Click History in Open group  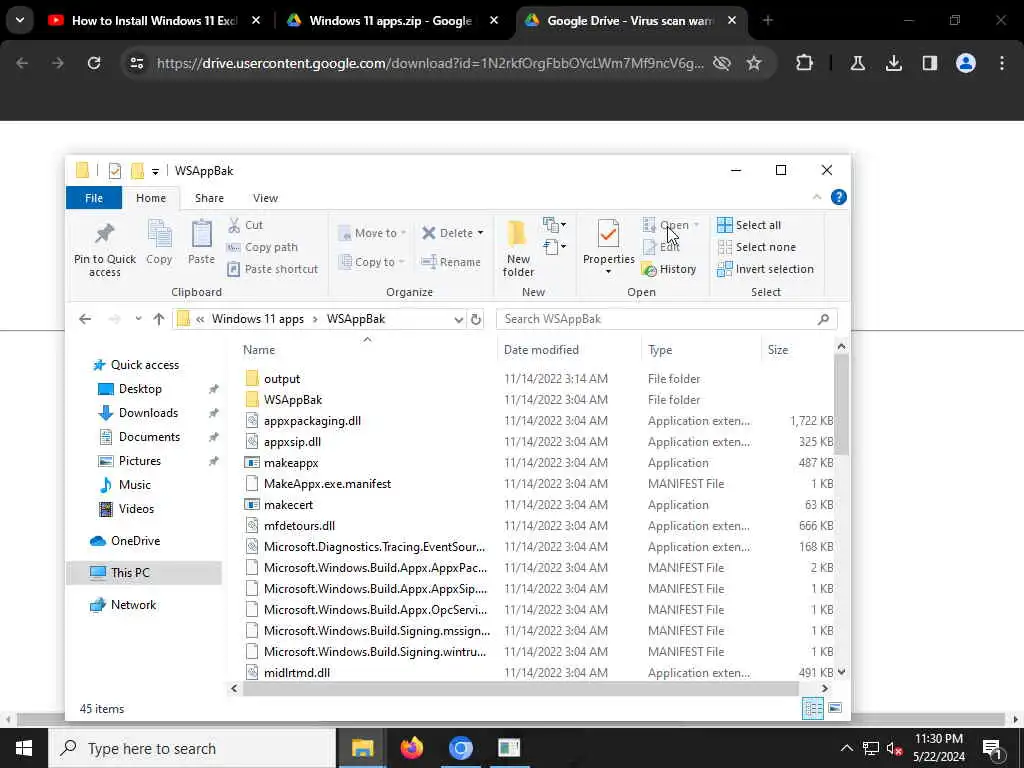669,269
